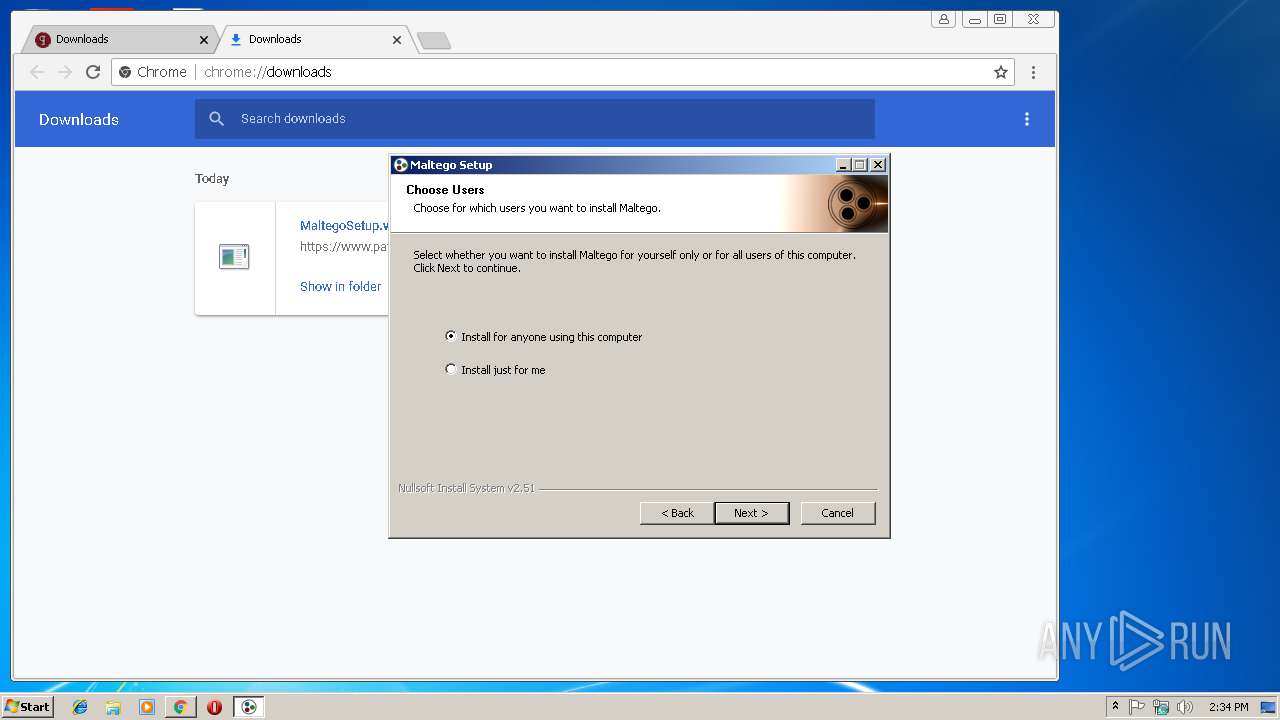Click the Show desktop tray icon
Image resolution: width=1280 pixels, height=720 pixels.
(1268, 707)
